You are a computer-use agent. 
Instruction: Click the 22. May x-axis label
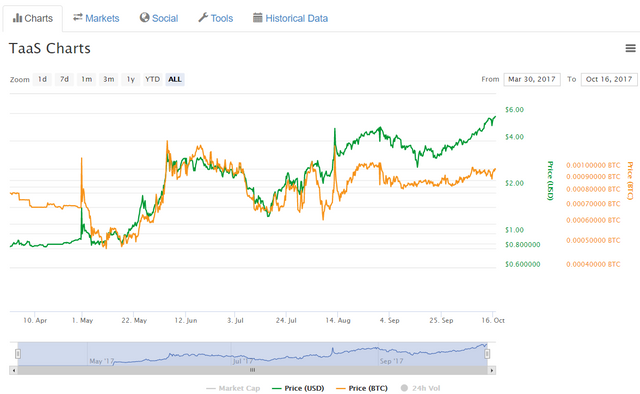pyautogui.click(x=134, y=321)
